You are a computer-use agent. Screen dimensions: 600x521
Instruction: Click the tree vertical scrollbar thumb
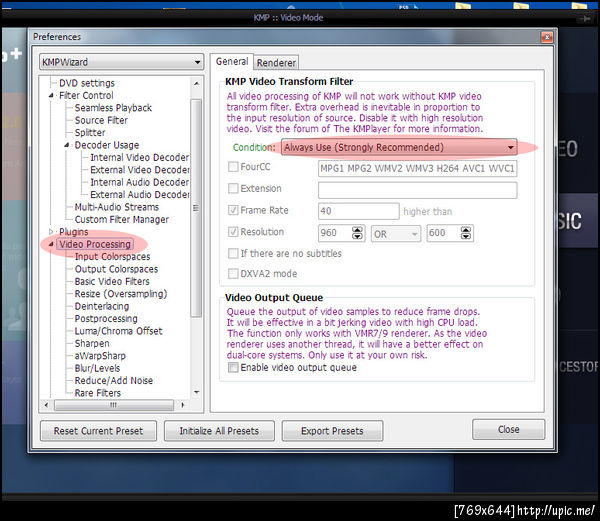coord(196,208)
